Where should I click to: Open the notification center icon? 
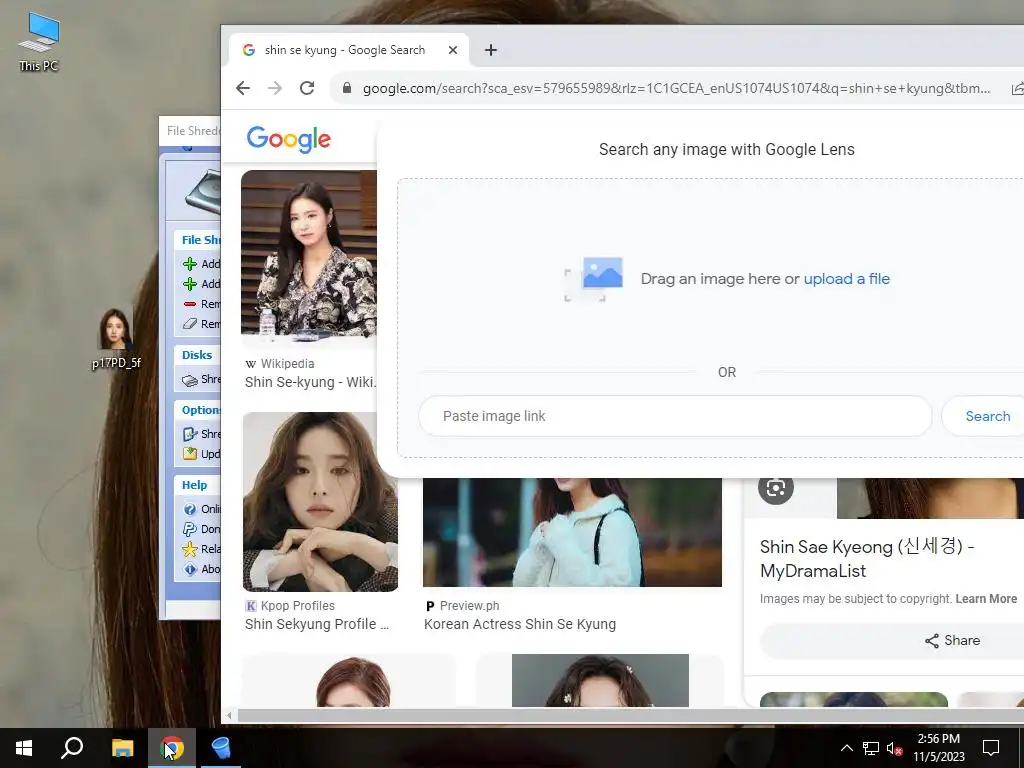click(x=991, y=748)
